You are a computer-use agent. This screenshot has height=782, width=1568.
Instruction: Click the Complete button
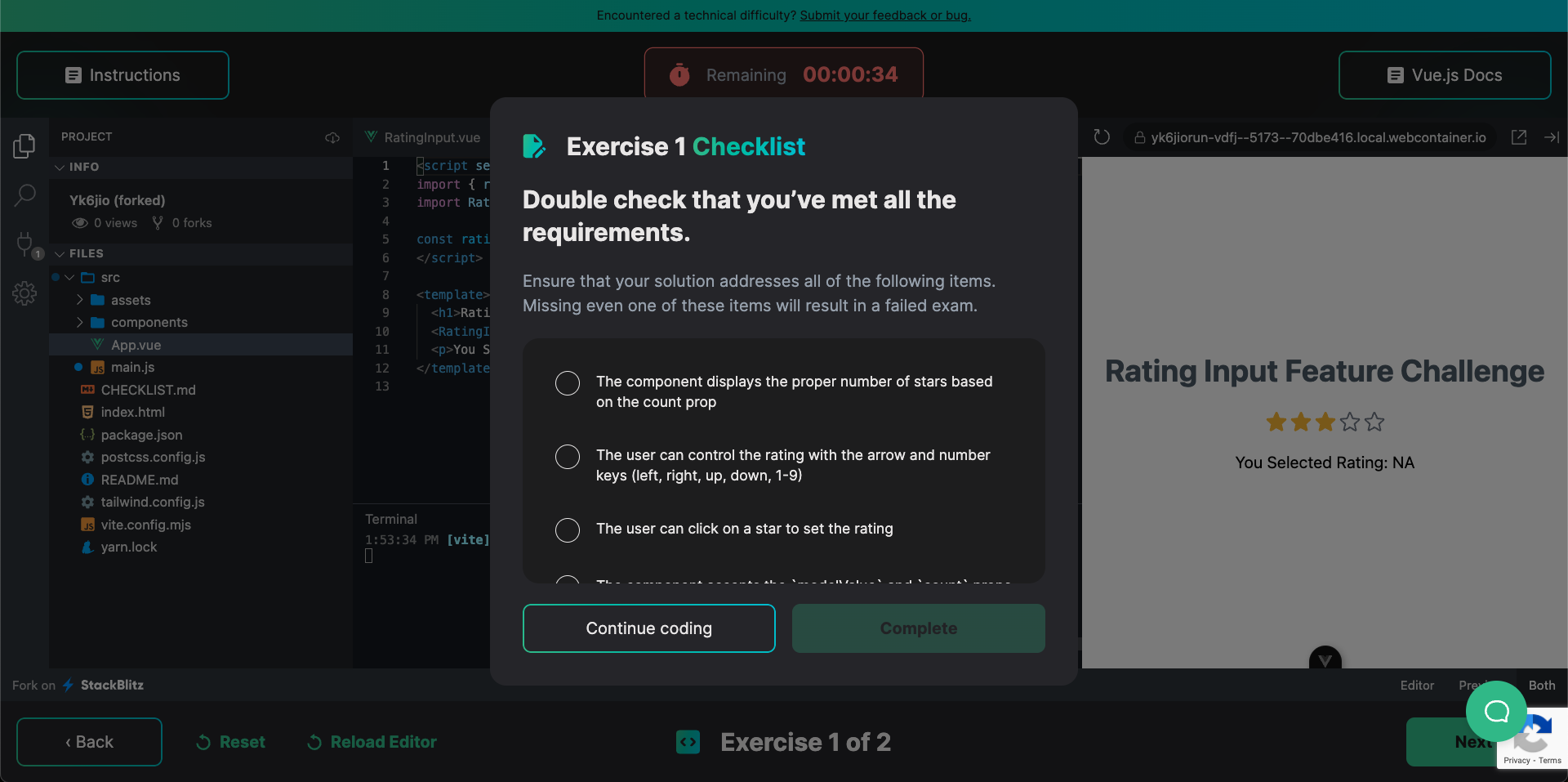tap(919, 628)
